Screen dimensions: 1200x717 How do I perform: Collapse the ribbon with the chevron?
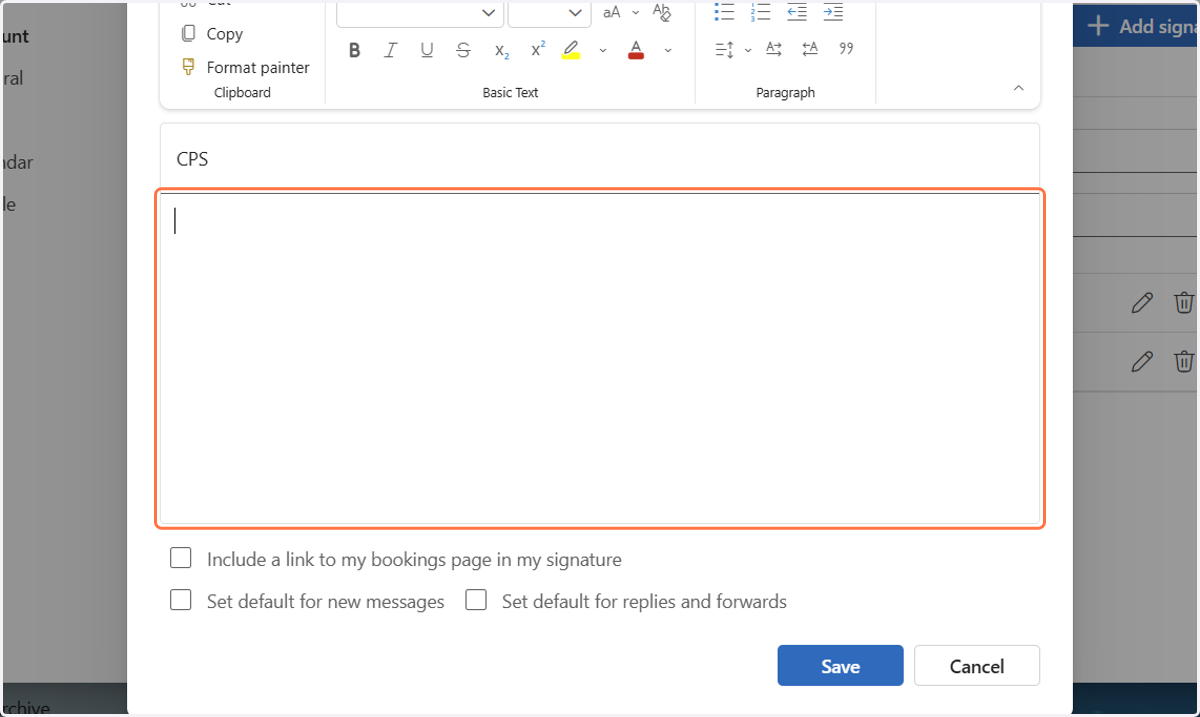coord(1019,88)
